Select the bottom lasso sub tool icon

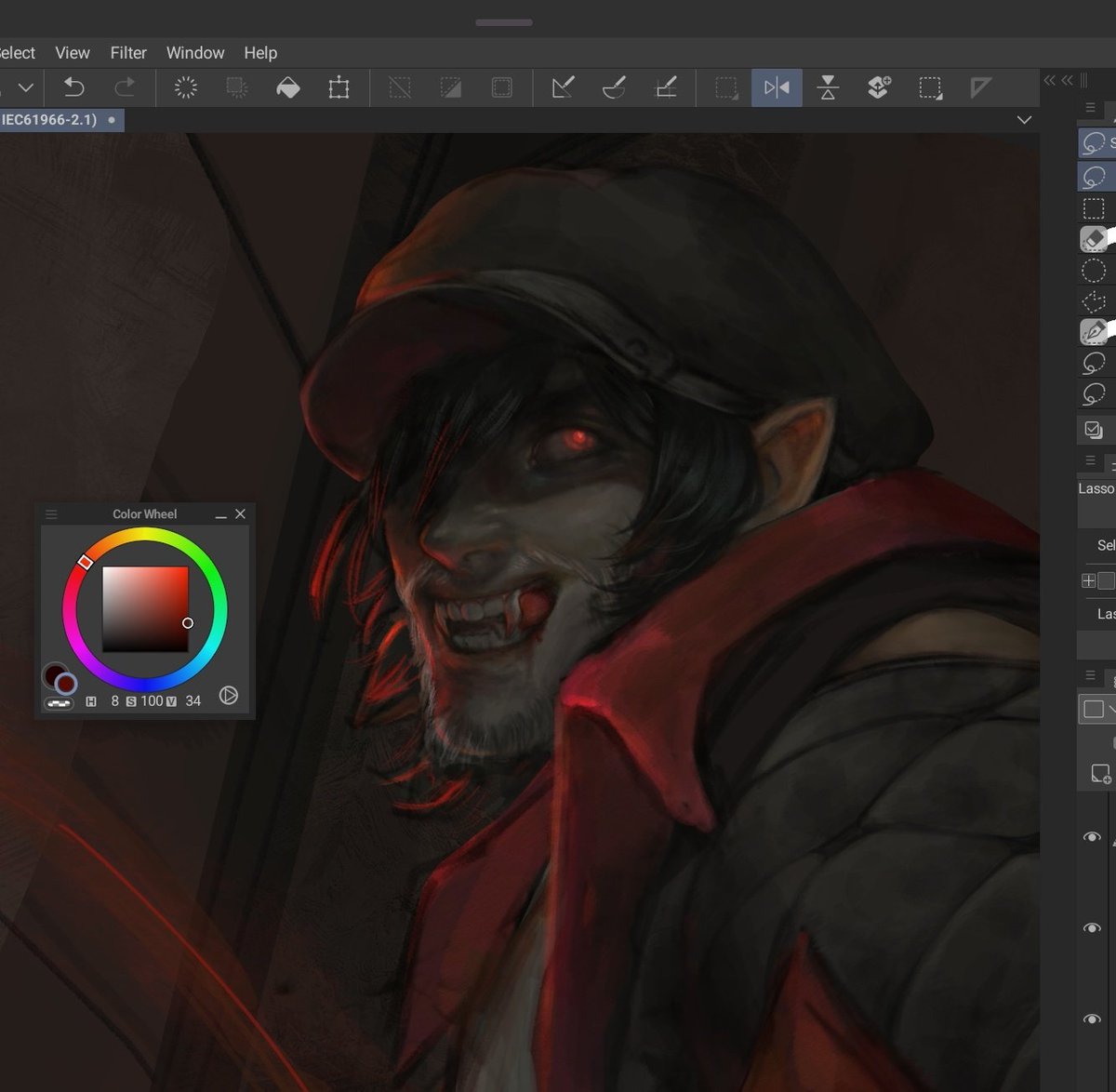pyautogui.click(x=1095, y=393)
